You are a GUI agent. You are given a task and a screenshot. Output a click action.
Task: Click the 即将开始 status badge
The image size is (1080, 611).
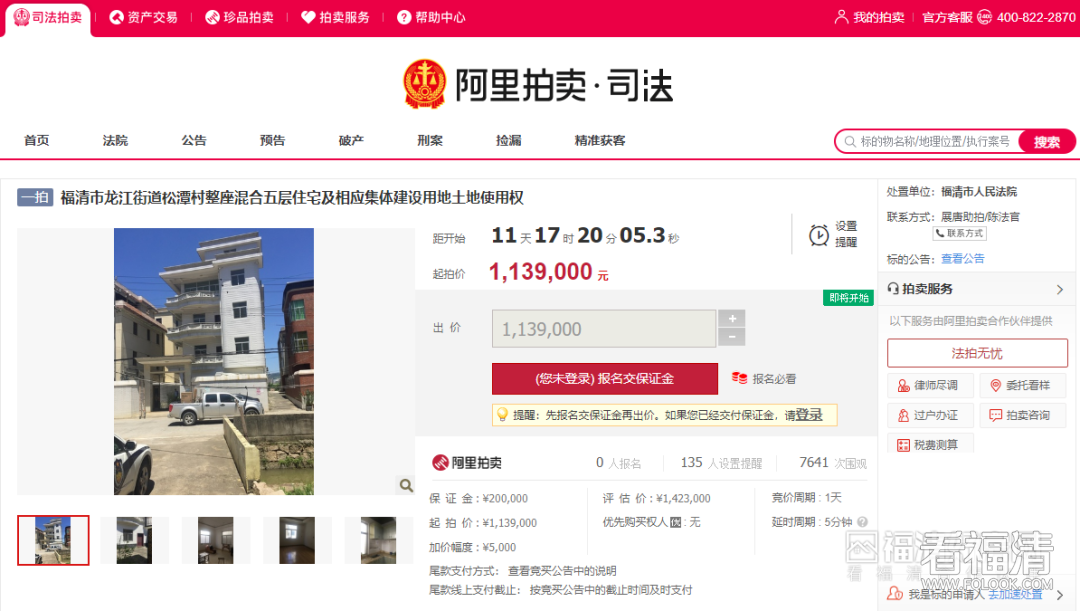point(849,298)
